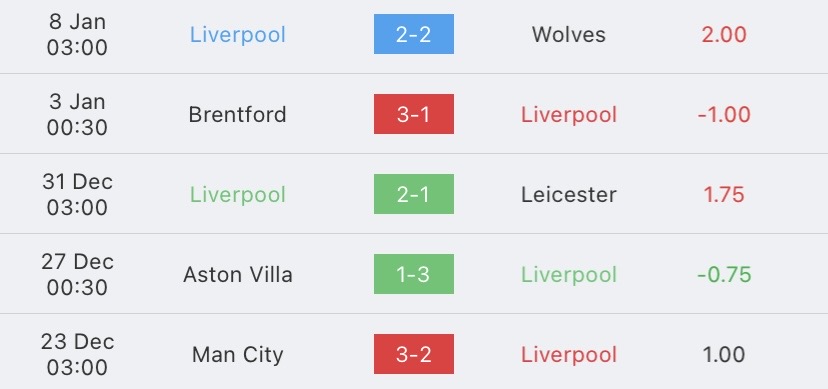Click the 8 Jan 03:00 match date

pos(77,34)
